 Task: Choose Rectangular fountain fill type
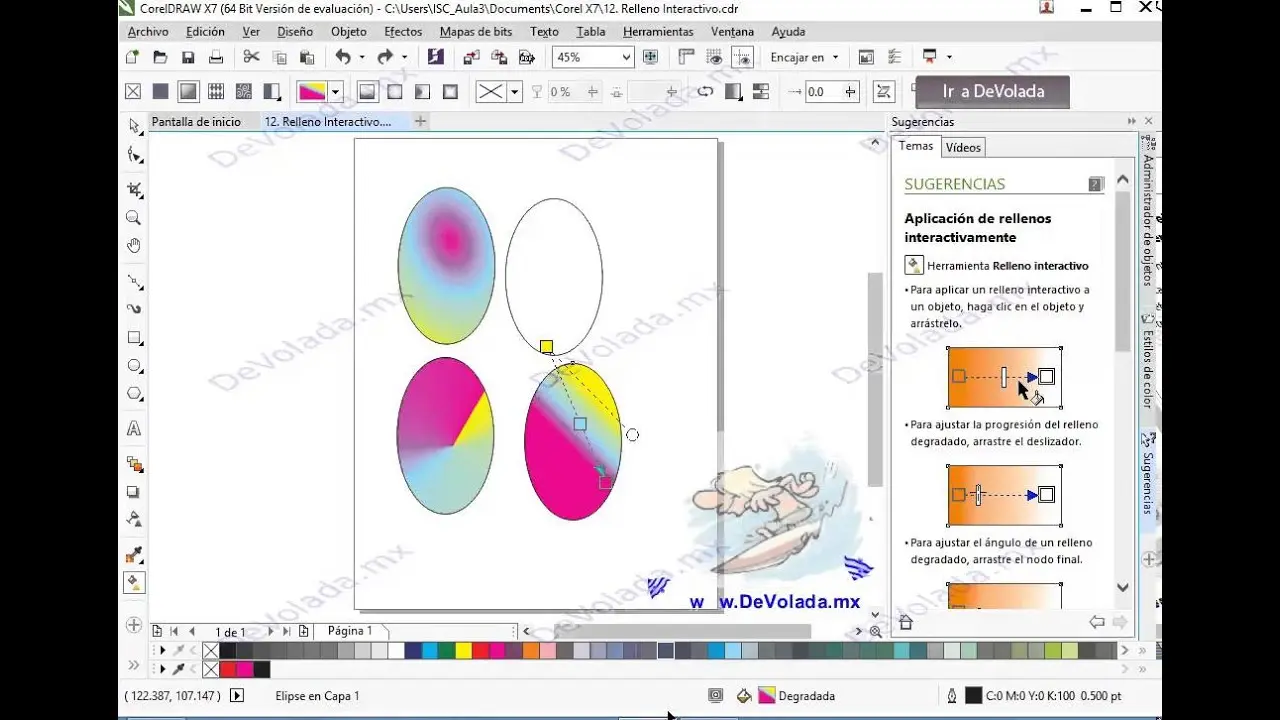click(x=451, y=91)
